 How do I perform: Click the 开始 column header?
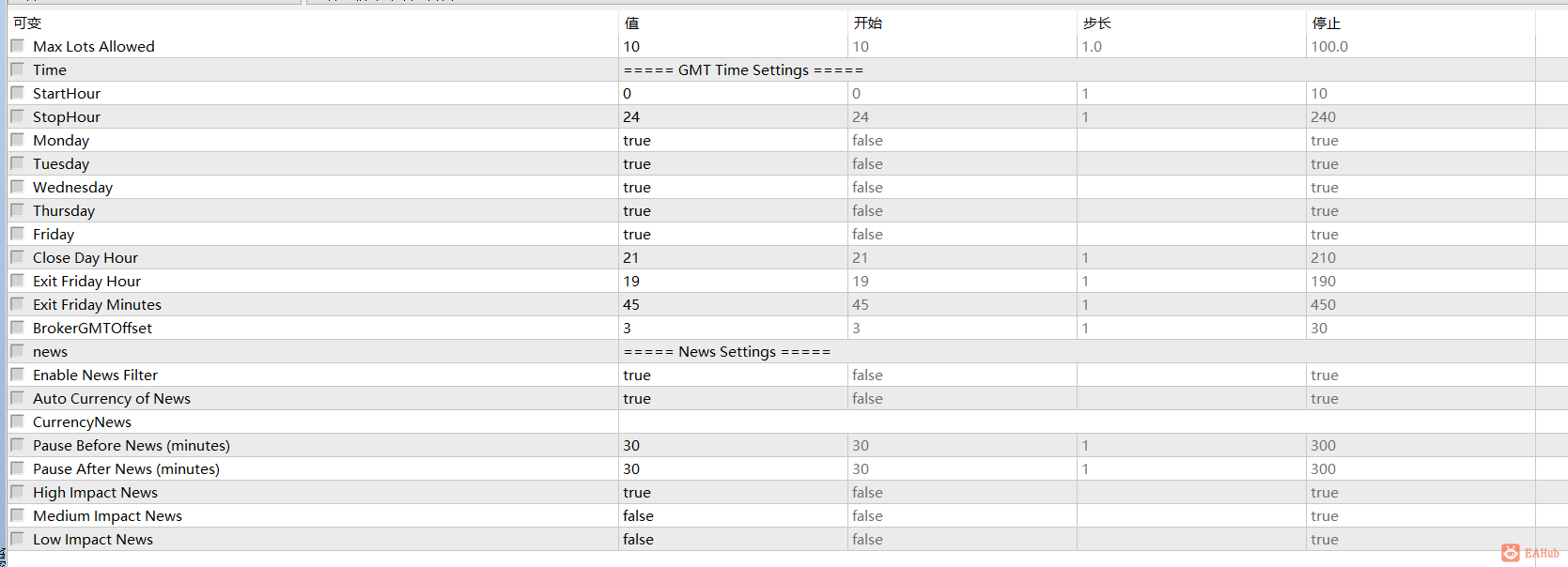867,23
